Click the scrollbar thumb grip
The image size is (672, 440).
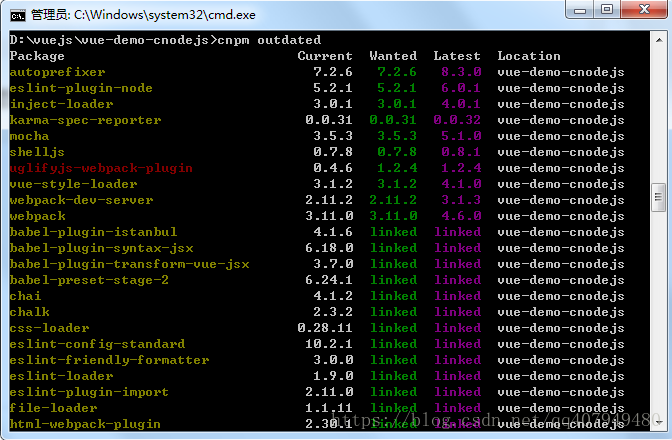(659, 197)
